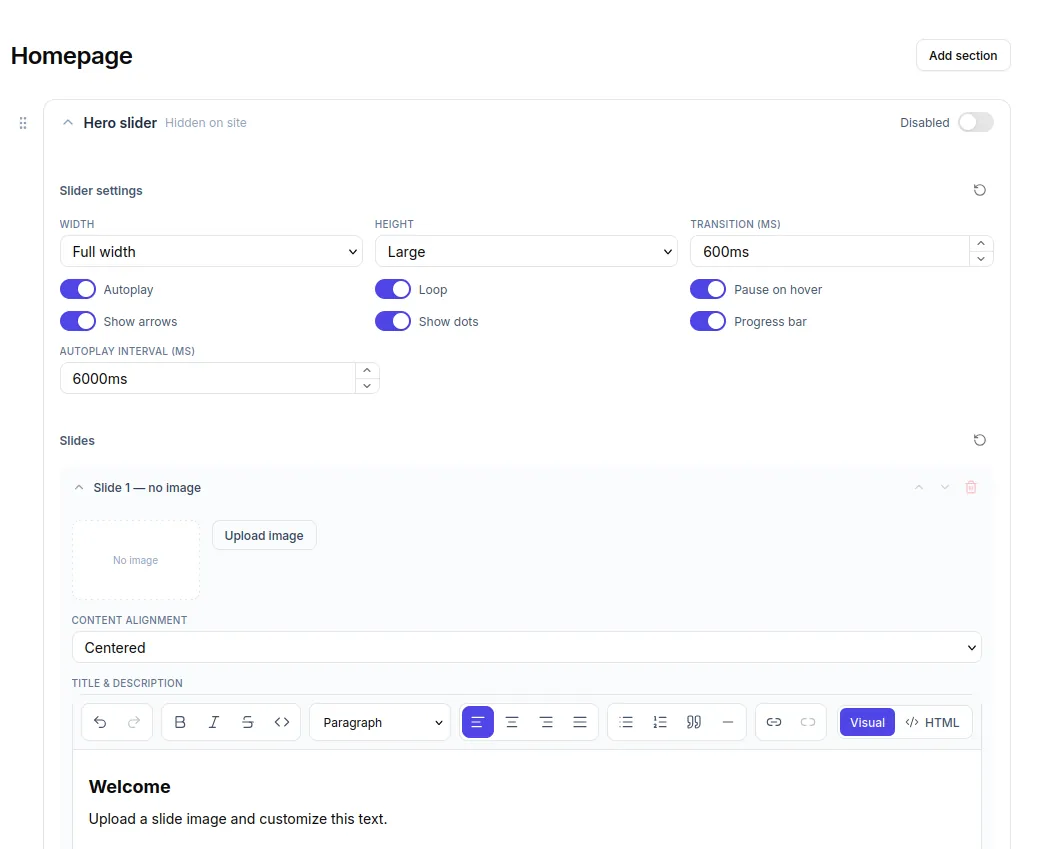Toggle the Pause on hover switch
Image resolution: width=1062 pixels, height=849 pixels.
point(708,290)
